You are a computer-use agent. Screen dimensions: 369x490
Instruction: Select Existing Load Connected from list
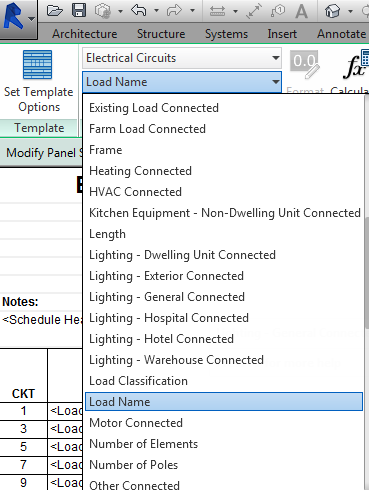224,108
